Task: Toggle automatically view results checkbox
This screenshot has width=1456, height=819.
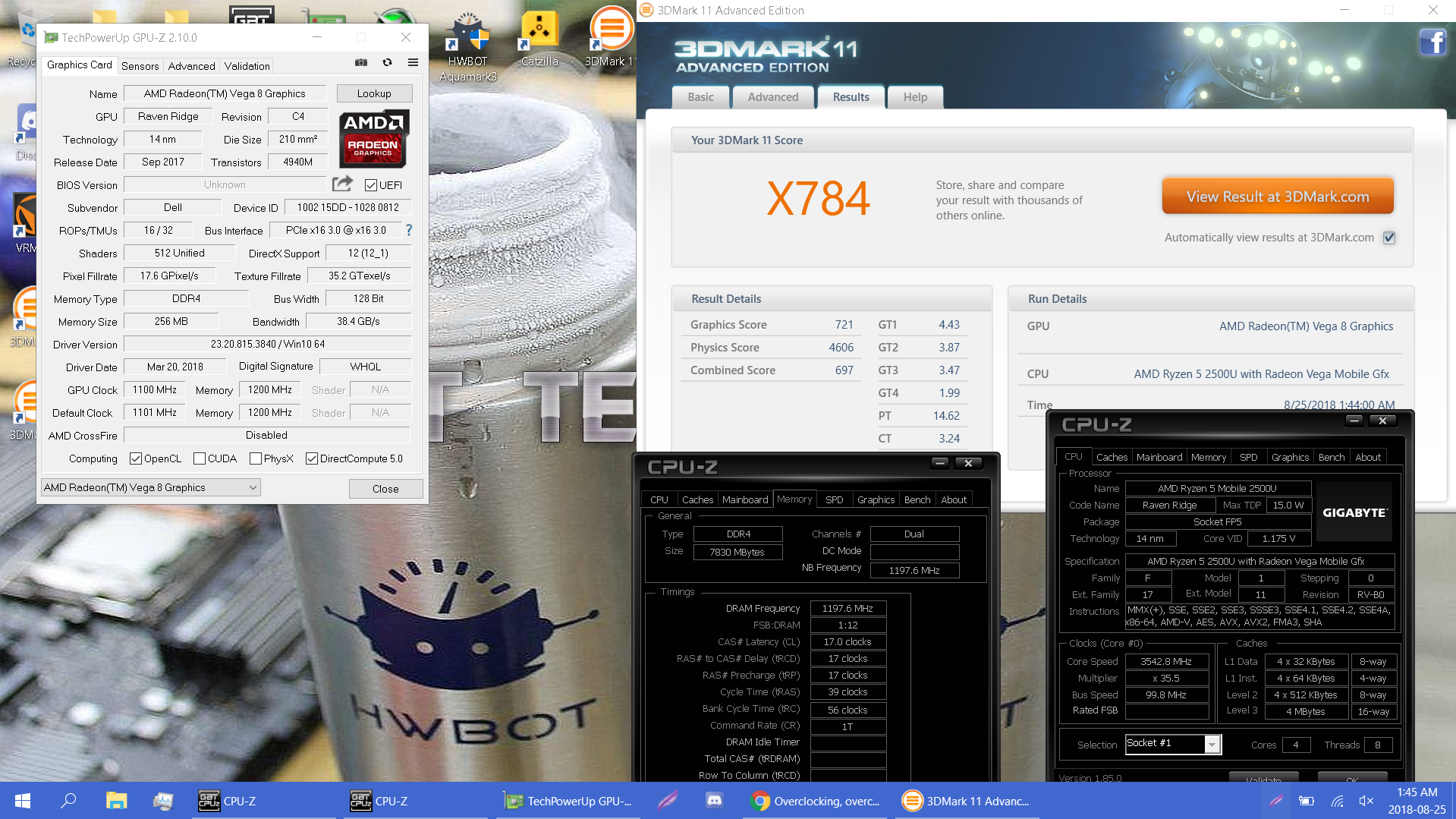Action: (1389, 238)
